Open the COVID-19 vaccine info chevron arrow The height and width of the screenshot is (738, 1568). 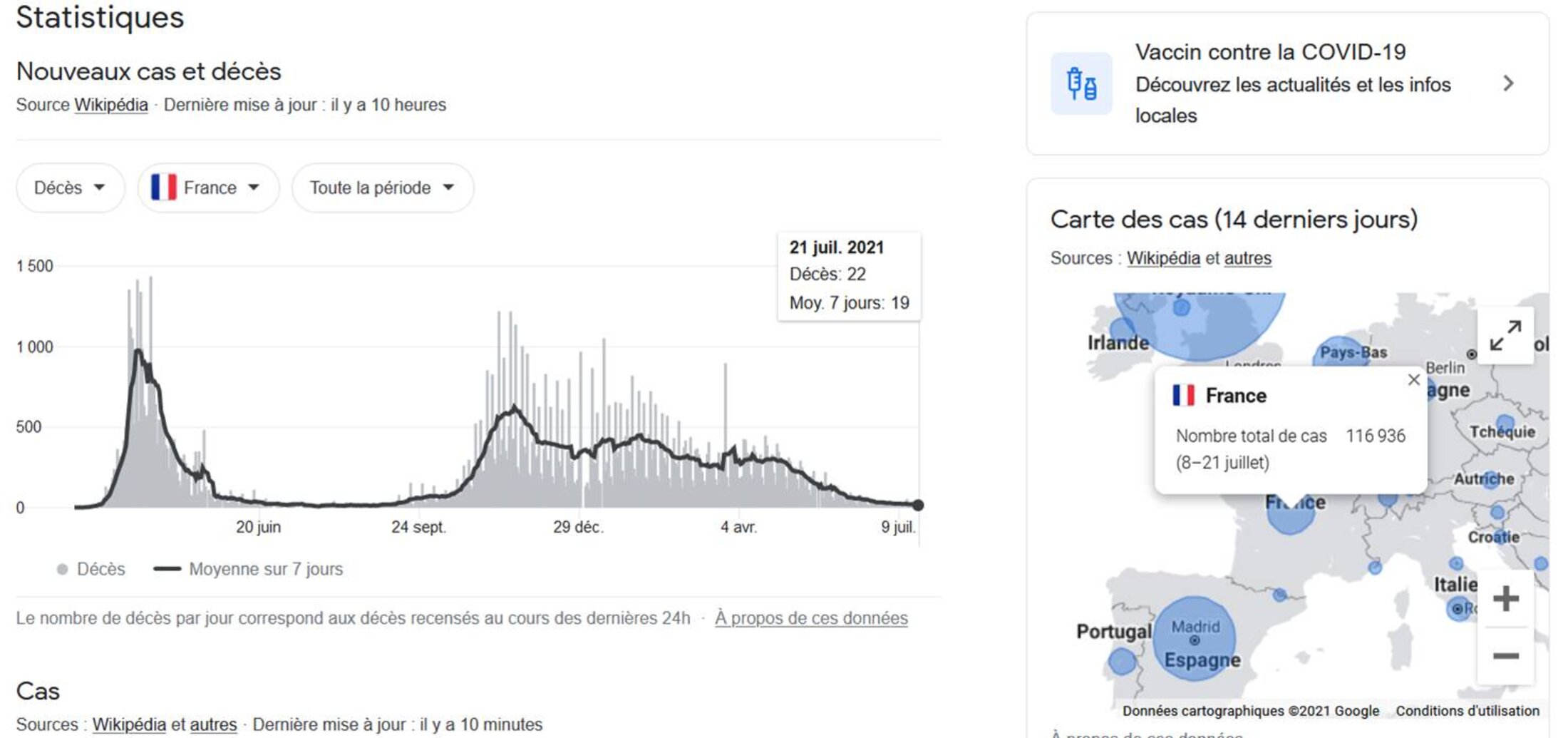[1508, 83]
